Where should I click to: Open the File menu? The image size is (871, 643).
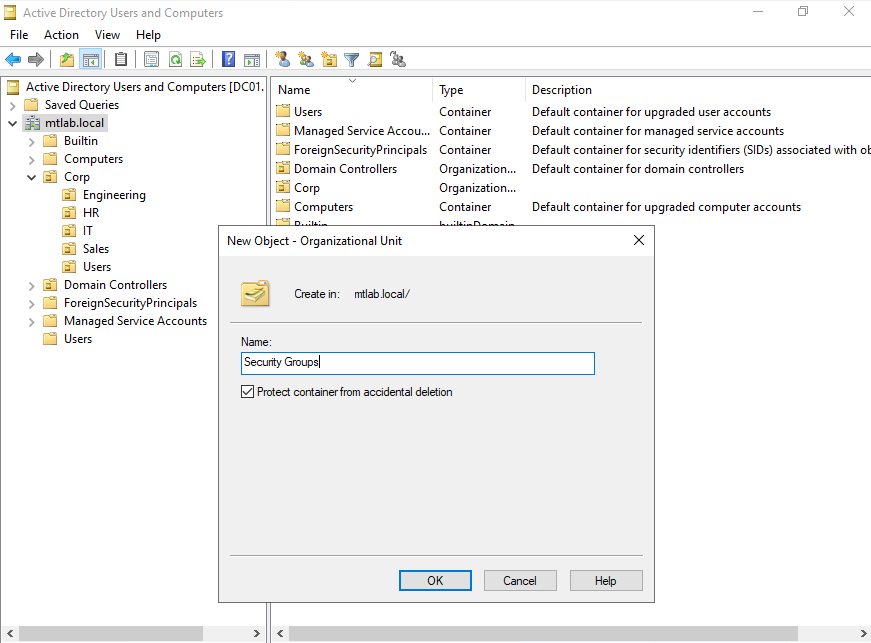(19, 34)
